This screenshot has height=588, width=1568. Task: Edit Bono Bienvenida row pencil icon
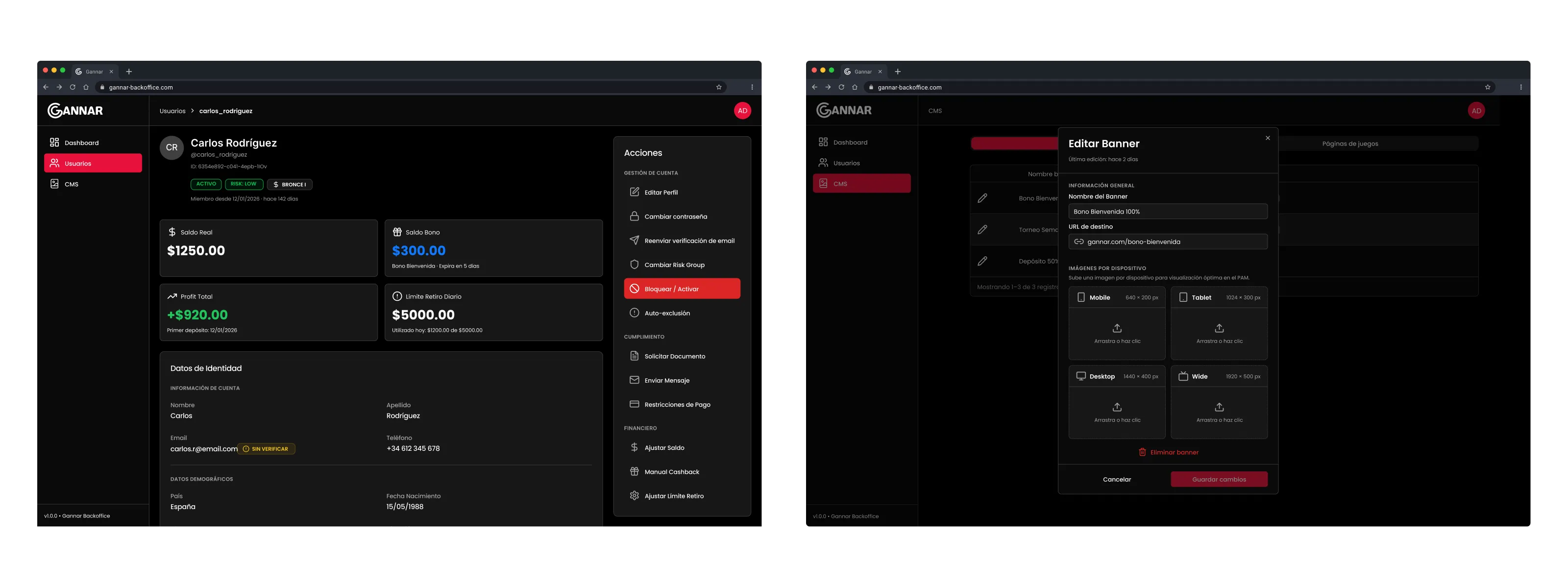[x=982, y=198]
